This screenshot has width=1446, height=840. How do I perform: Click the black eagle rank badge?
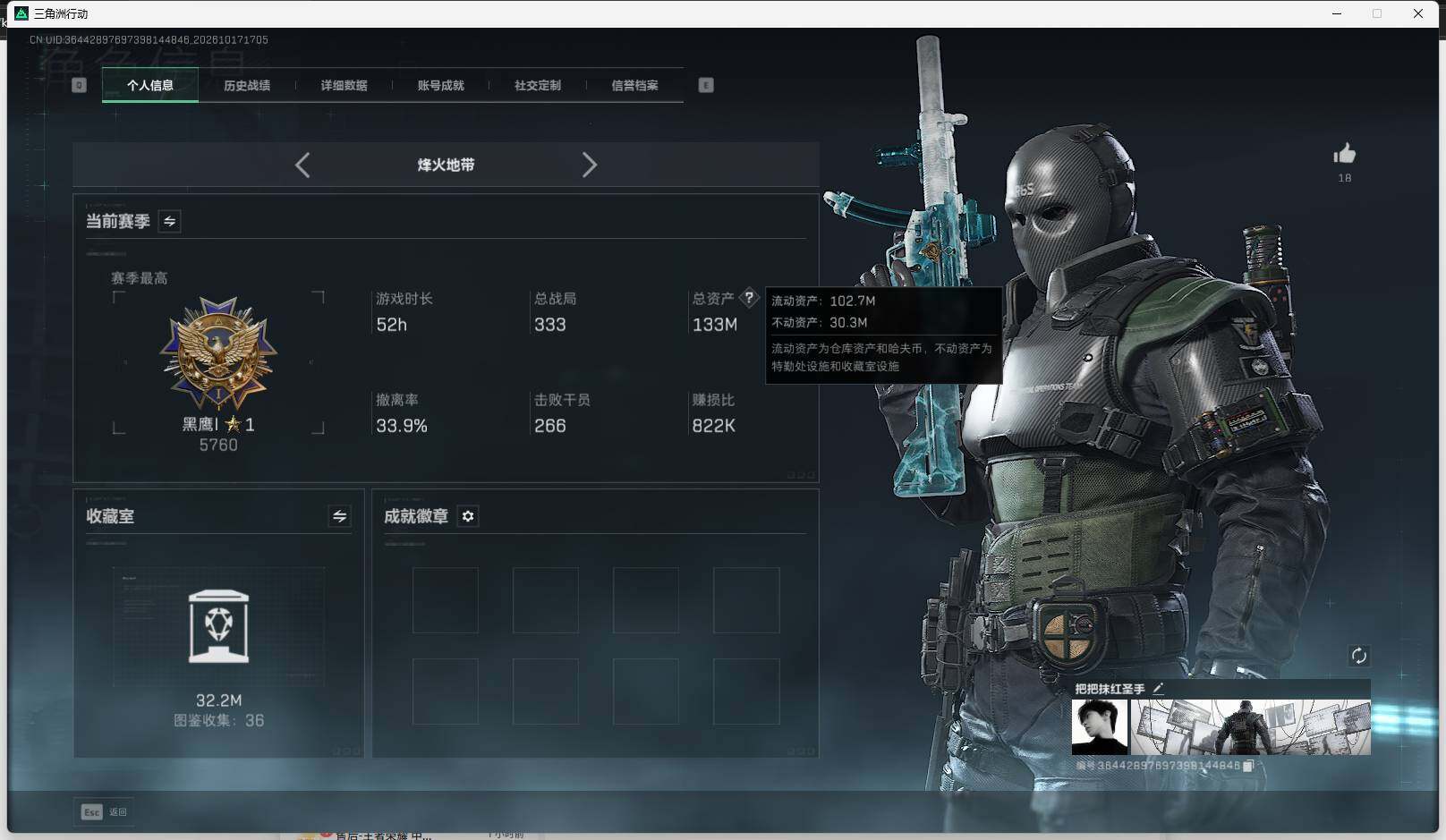[x=218, y=353]
